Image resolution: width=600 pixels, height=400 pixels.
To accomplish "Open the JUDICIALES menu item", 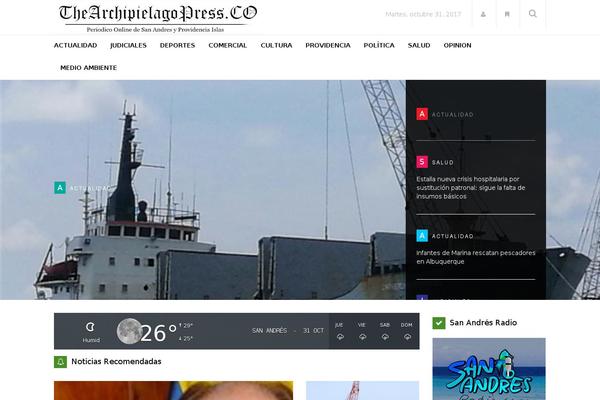I will [x=128, y=45].
